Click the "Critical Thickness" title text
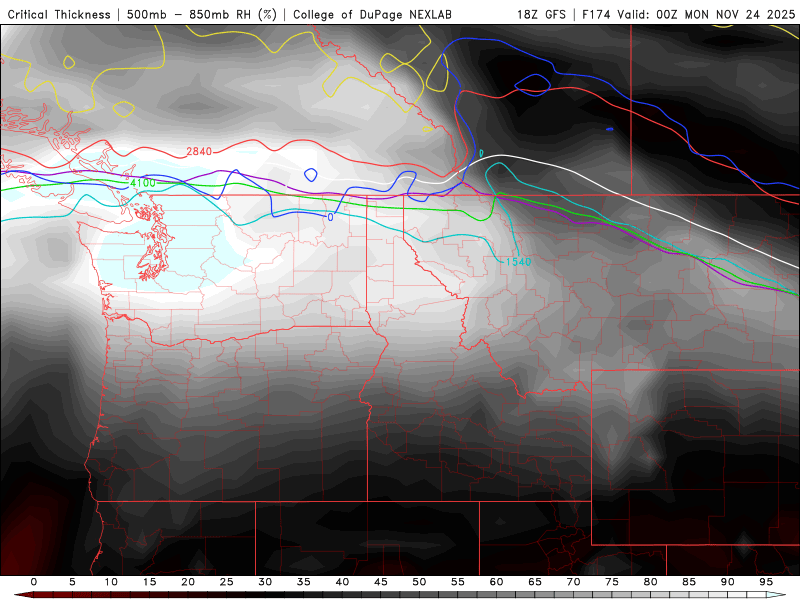This screenshot has height=600, width=800. pyautogui.click(x=59, y=14)
